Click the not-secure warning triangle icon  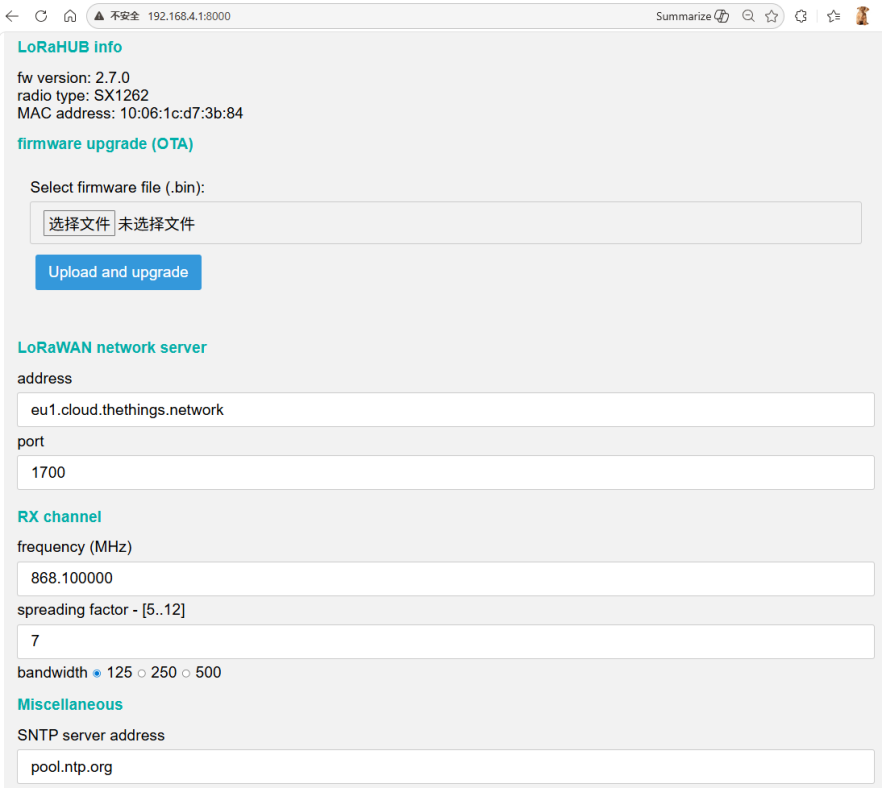pos(100,16)
